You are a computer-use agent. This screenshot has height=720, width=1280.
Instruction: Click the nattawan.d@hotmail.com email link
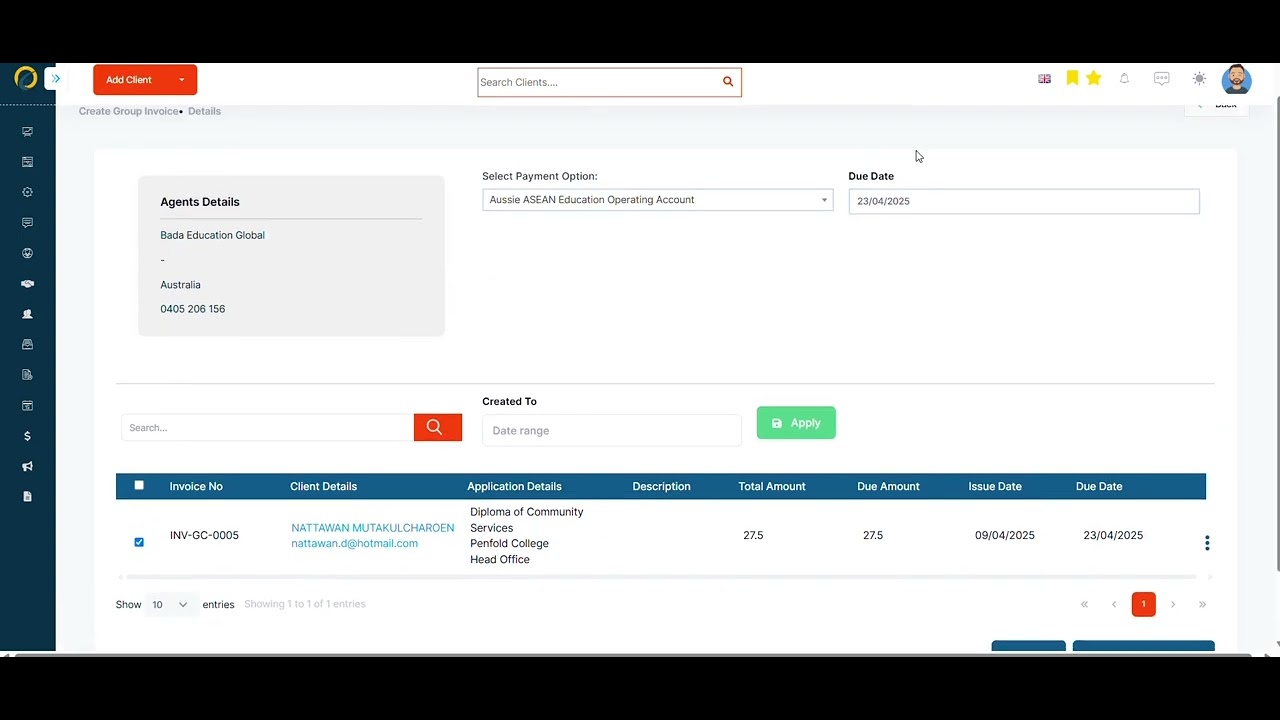tap(355, 544)
